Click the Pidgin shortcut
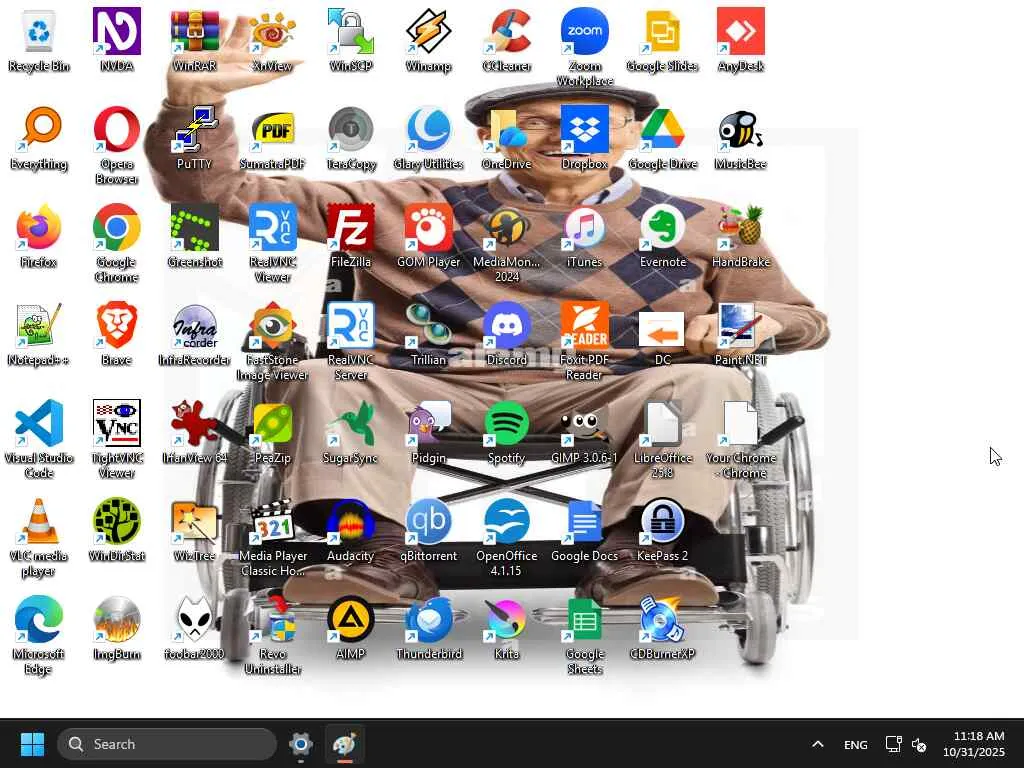The height and width of the screenshot is (768, 1024). [428, 432]
